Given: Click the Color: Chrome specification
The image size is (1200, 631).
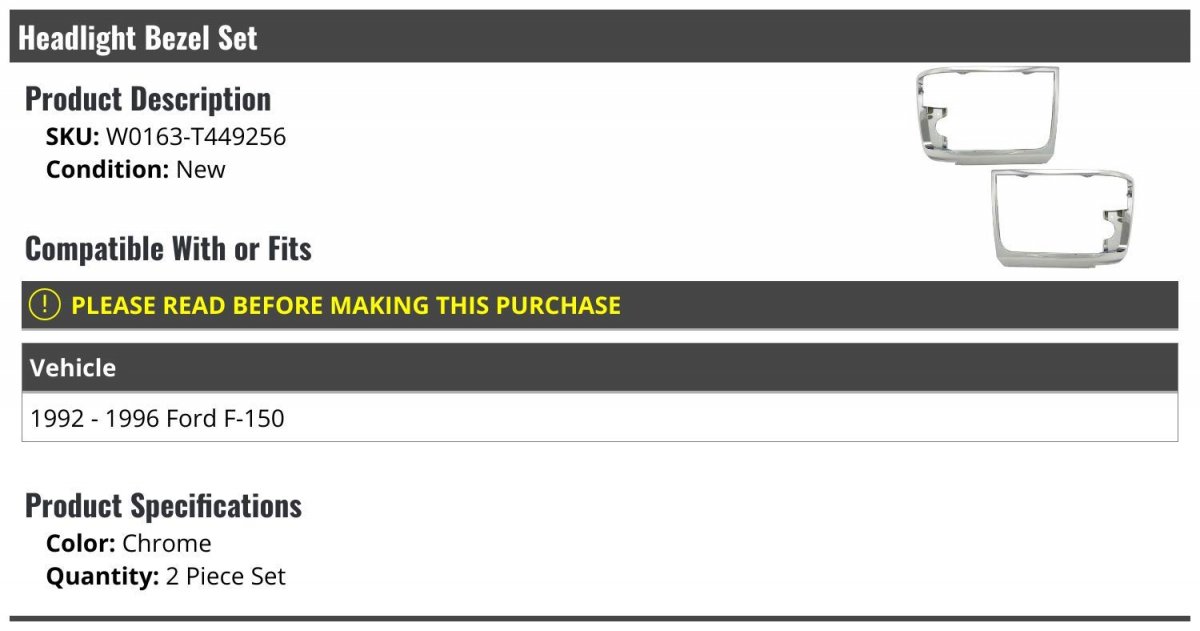Looking at the screenshot, I should 129,544.
